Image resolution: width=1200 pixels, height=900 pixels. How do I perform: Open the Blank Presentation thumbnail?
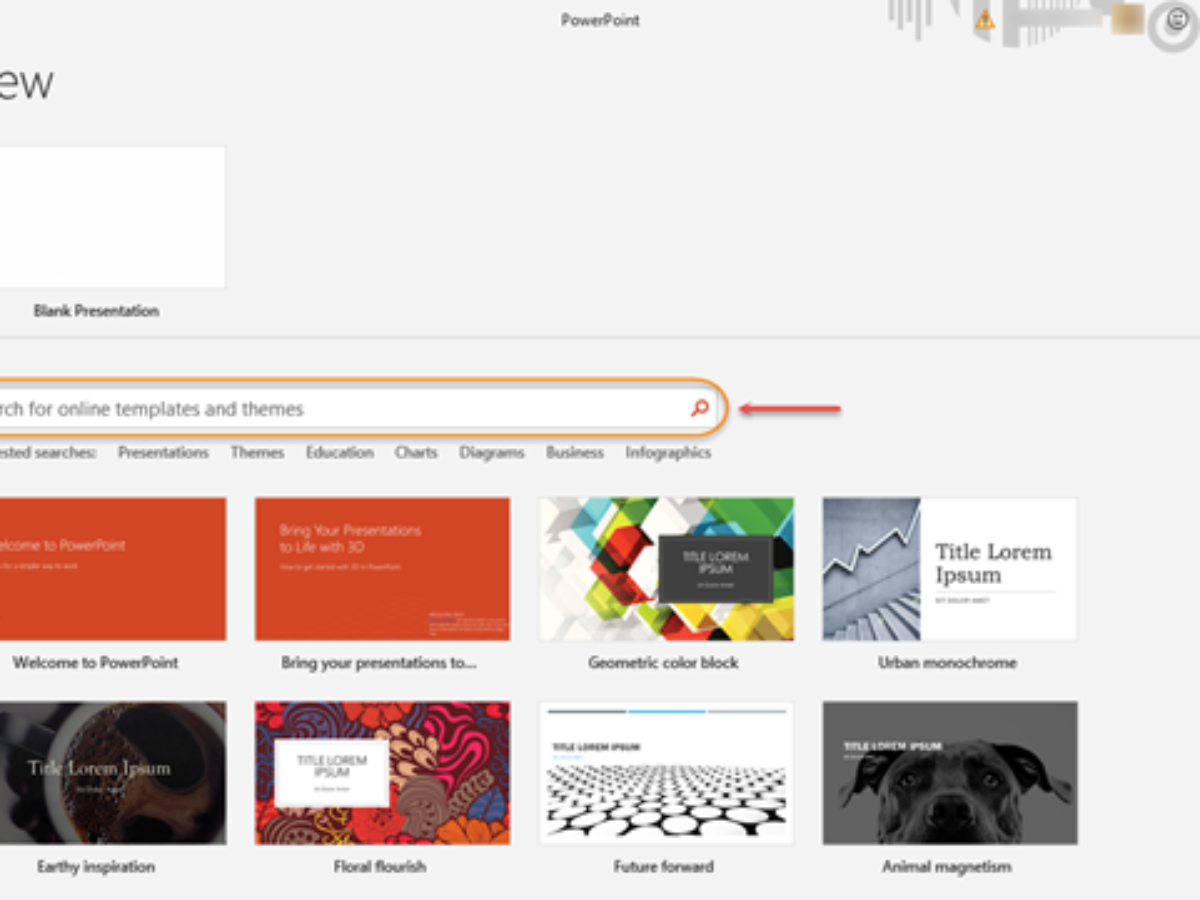112,217
